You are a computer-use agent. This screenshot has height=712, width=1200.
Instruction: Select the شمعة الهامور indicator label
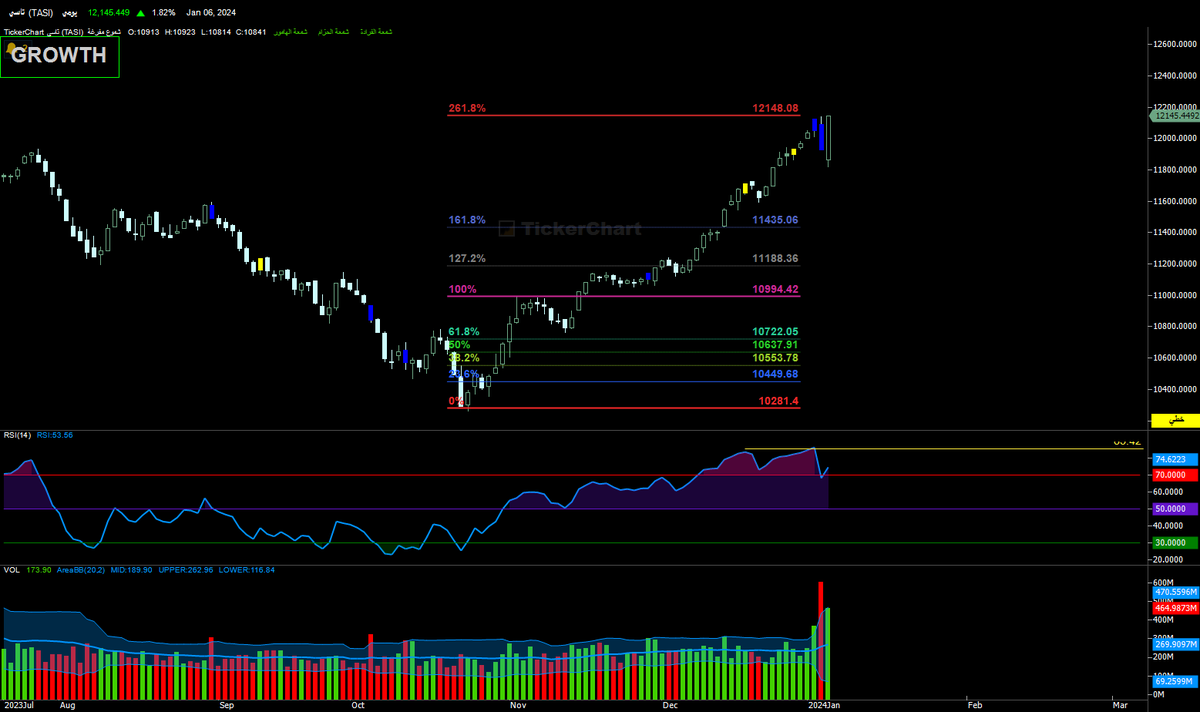coord(291,32)
